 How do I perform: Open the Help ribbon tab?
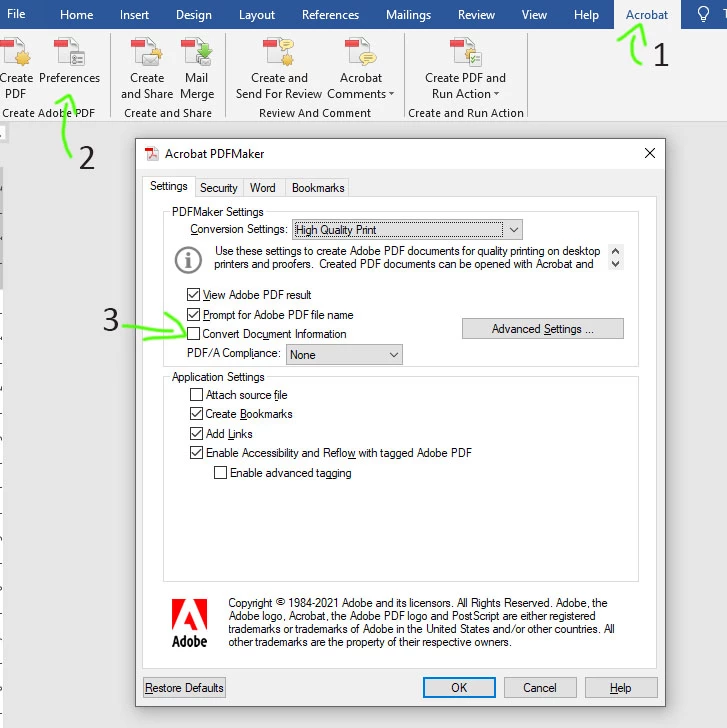click(586, 15)
